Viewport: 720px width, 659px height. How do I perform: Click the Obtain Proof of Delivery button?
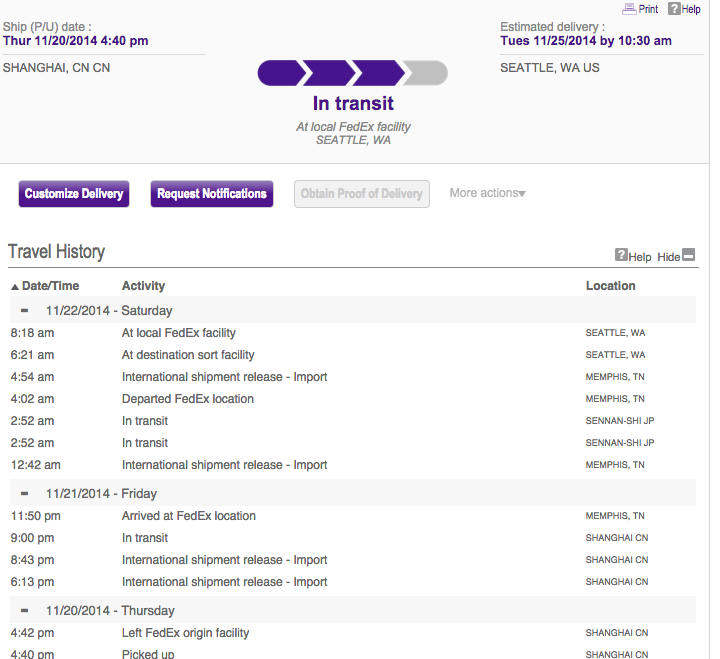362,194
